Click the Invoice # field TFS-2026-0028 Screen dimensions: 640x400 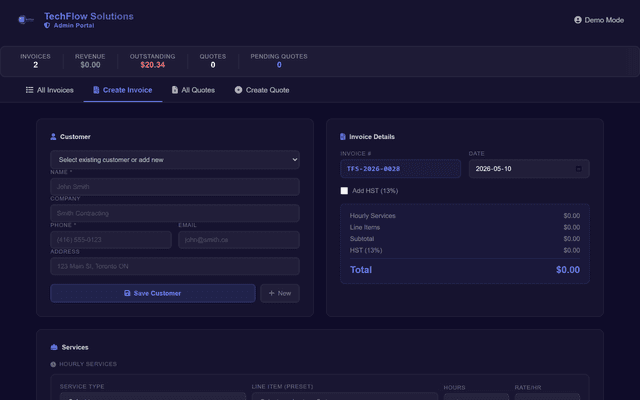400,169
